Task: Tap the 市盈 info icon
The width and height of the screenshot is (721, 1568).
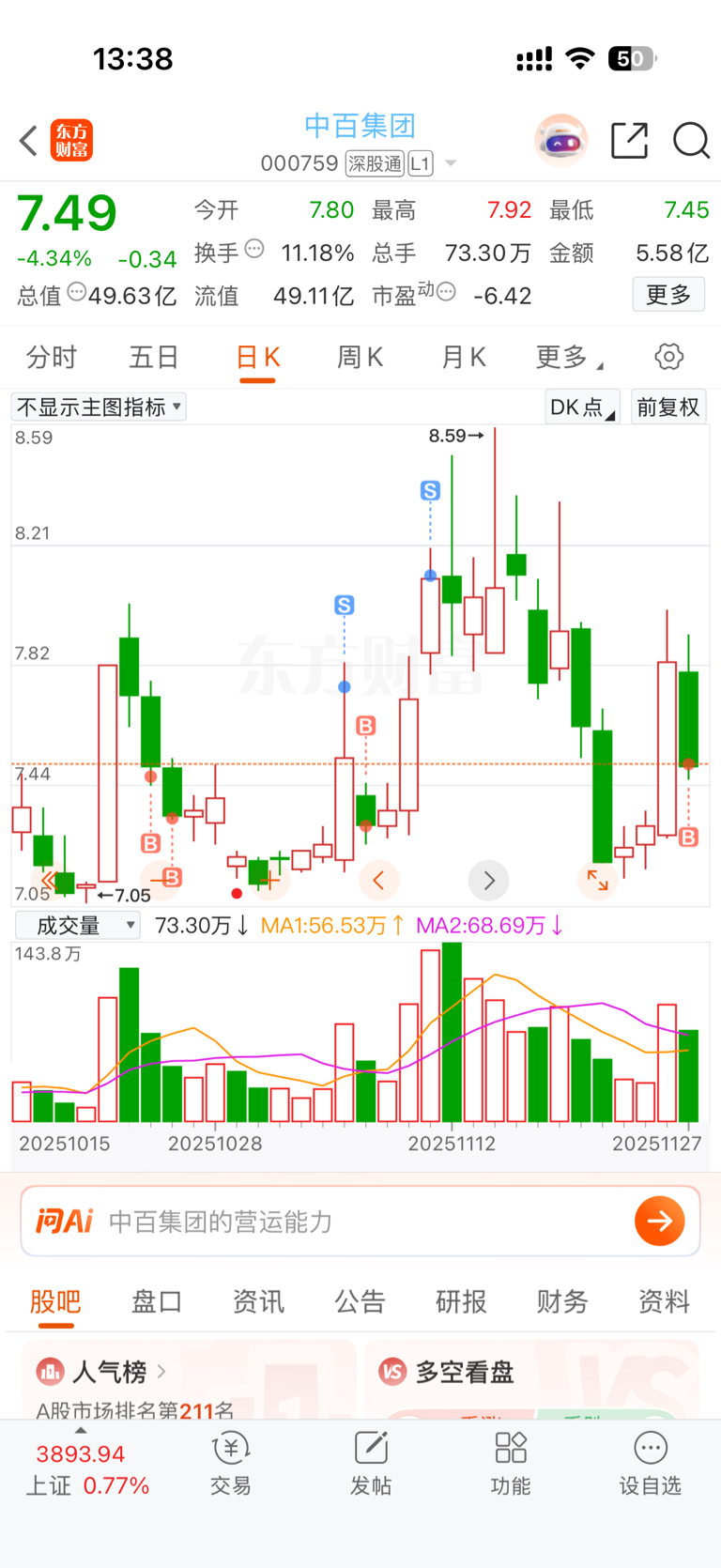Action: (x=446, y=292)
